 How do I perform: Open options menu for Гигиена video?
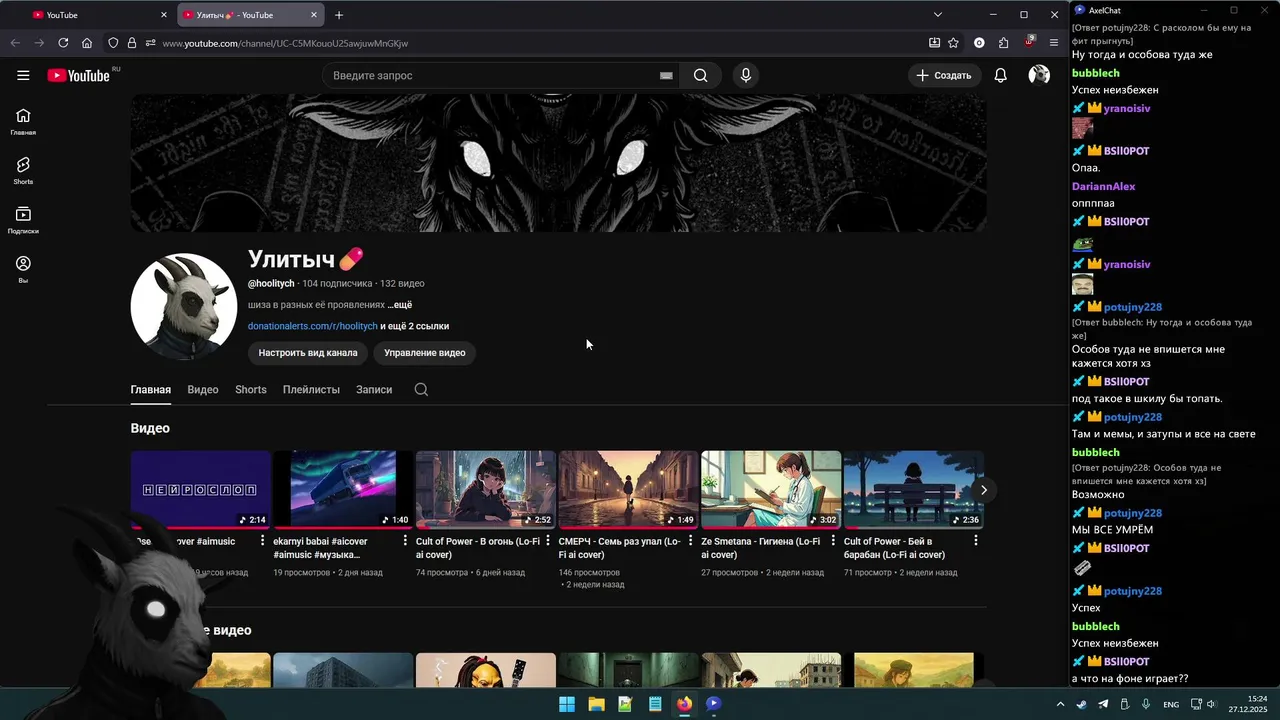click(x=833, y=541)
